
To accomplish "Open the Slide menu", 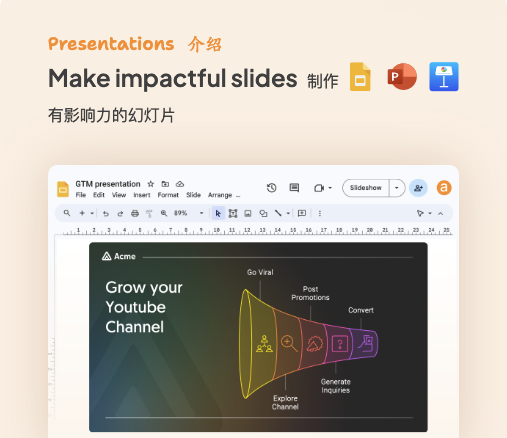I will [193, 195].
